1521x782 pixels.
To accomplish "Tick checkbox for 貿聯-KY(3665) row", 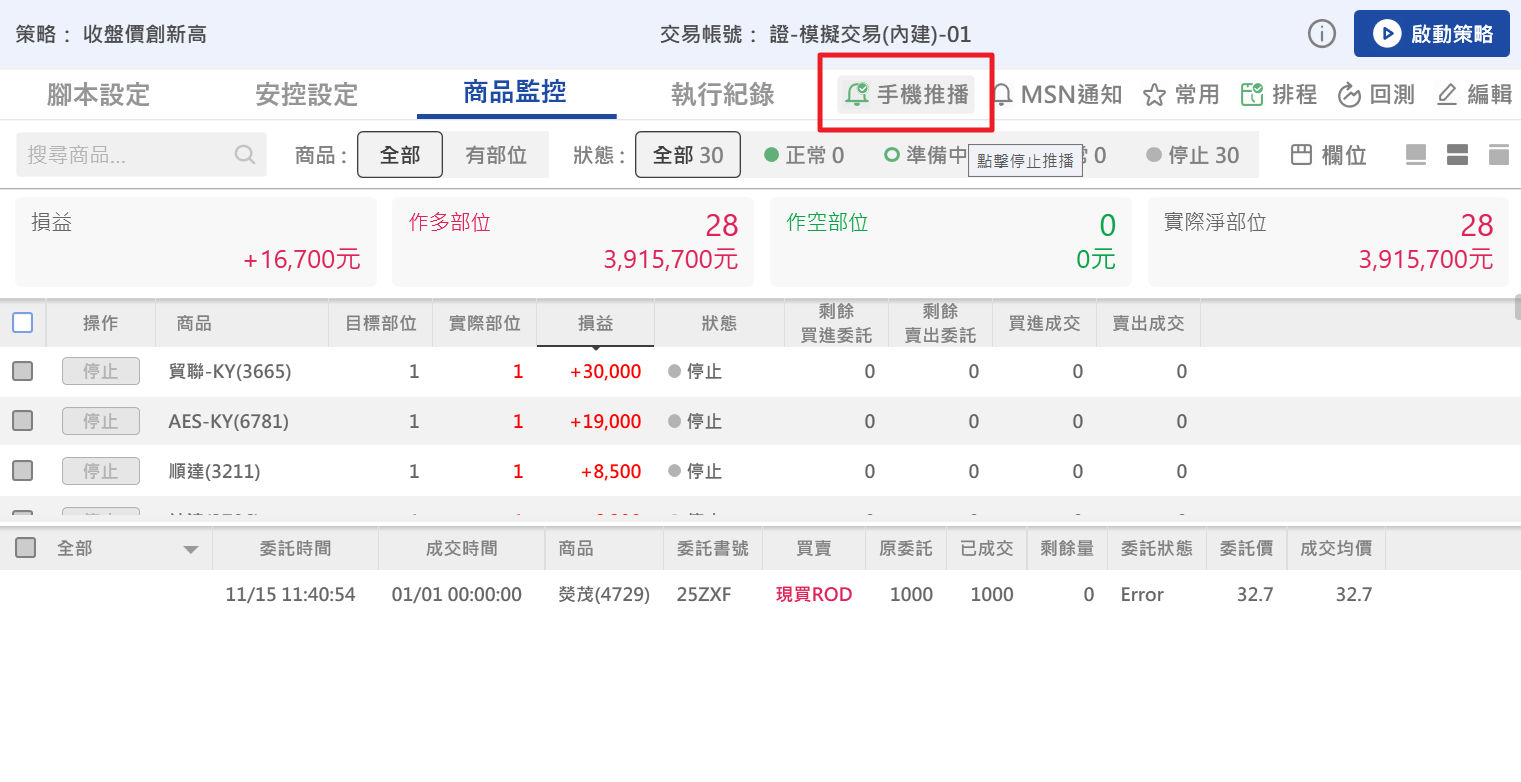I will click(23, 372).
